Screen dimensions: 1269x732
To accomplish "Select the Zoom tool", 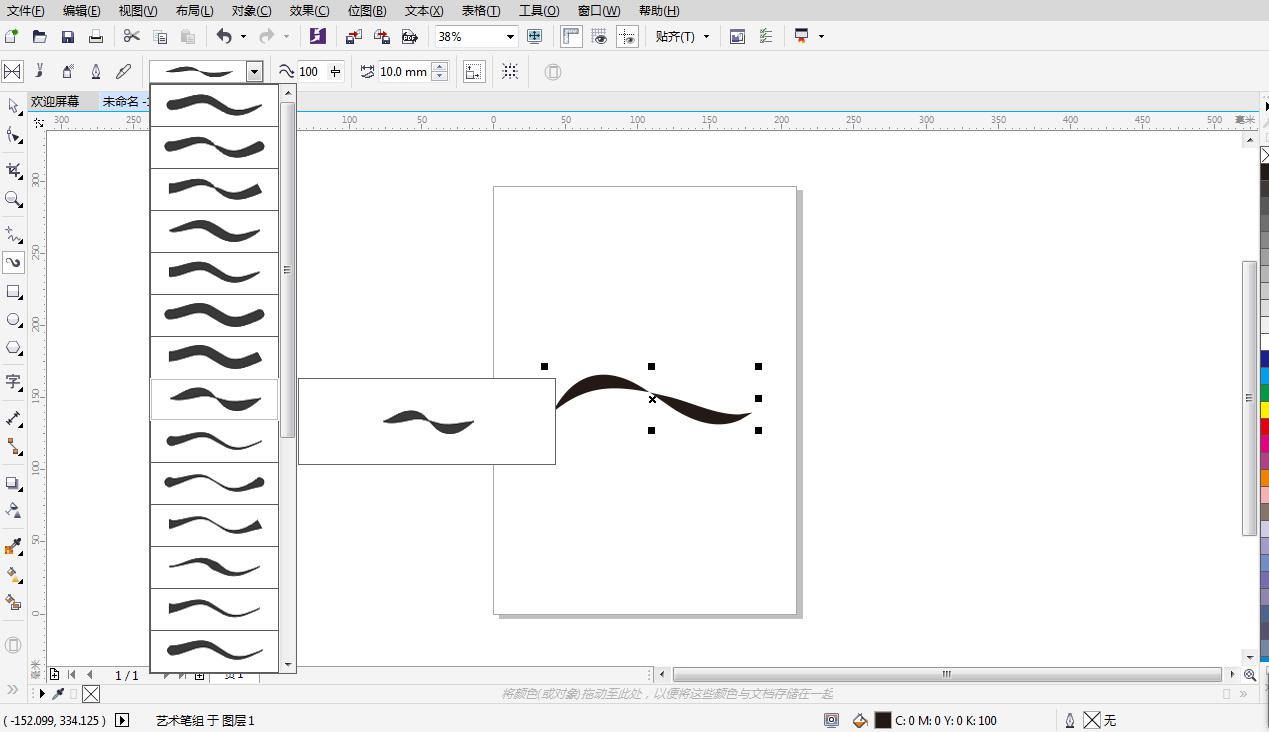I will (13, 199).
